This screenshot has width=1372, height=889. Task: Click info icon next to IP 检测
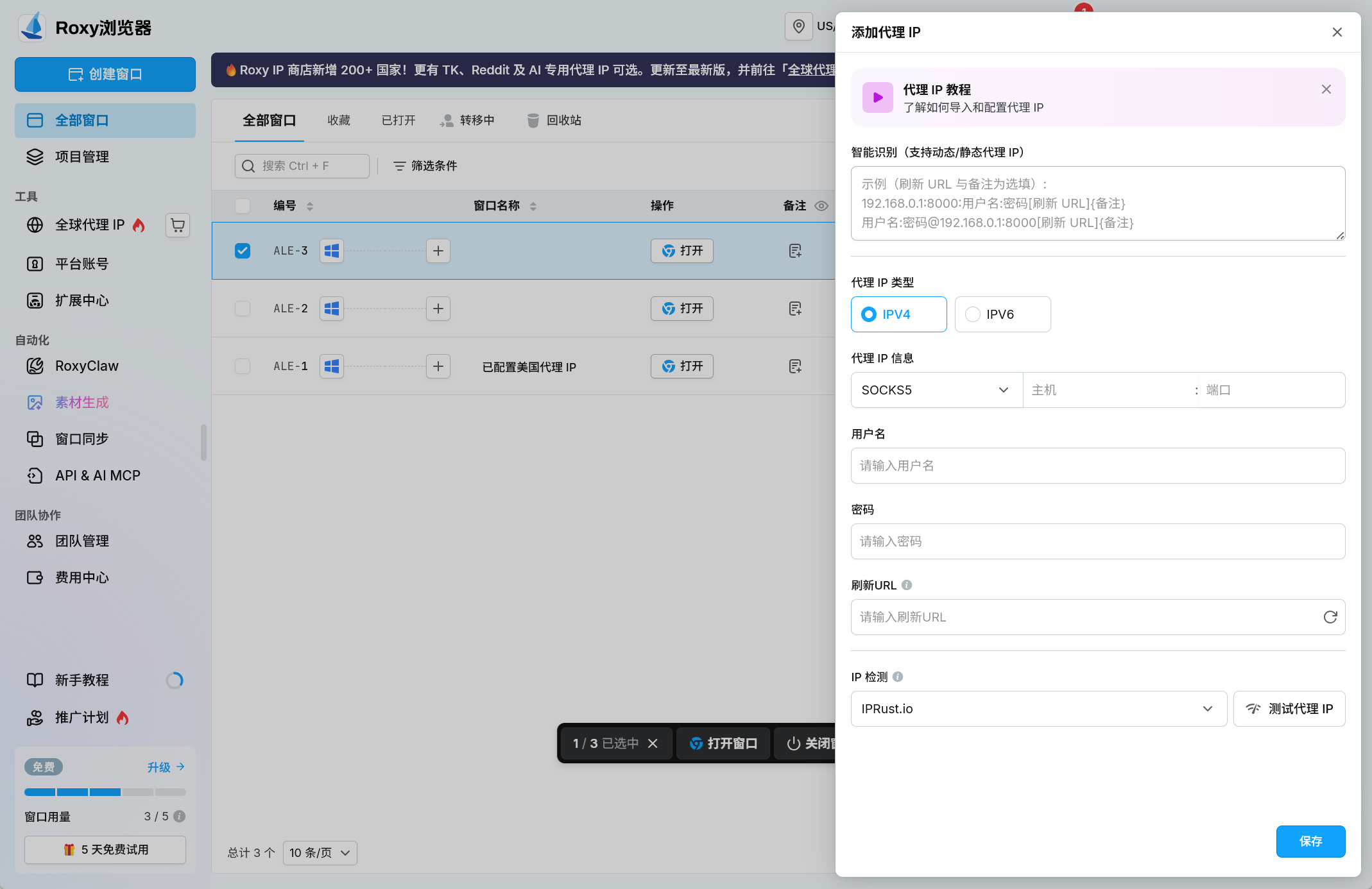click(x=898, y=677)
